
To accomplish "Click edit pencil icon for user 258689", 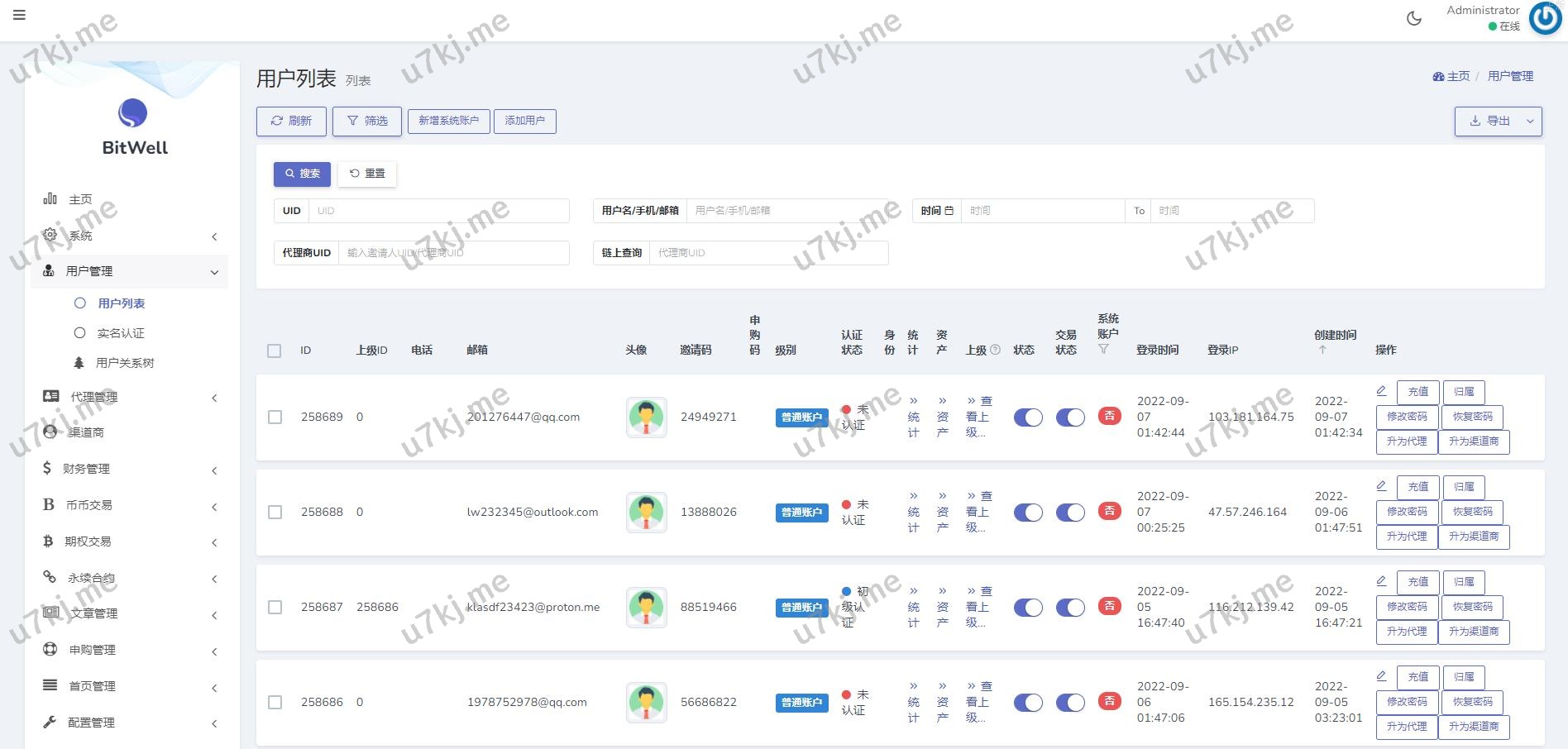I will [x=1381, y=391].
